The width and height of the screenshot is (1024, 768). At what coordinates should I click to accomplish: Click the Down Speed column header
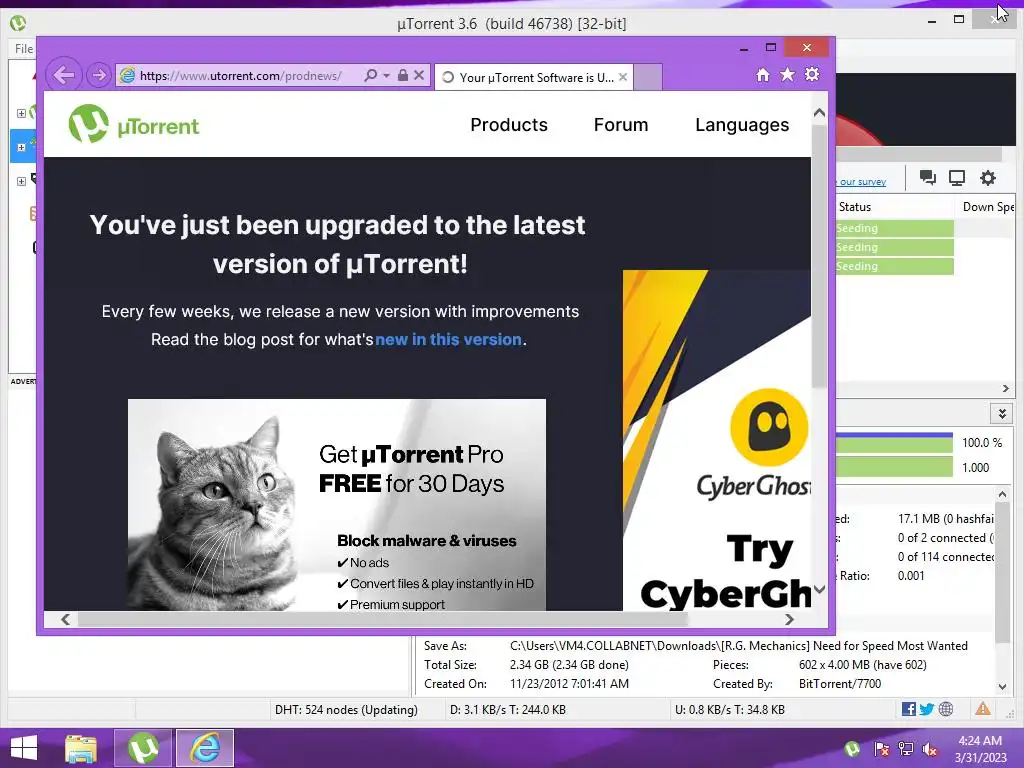pos(987,207)
